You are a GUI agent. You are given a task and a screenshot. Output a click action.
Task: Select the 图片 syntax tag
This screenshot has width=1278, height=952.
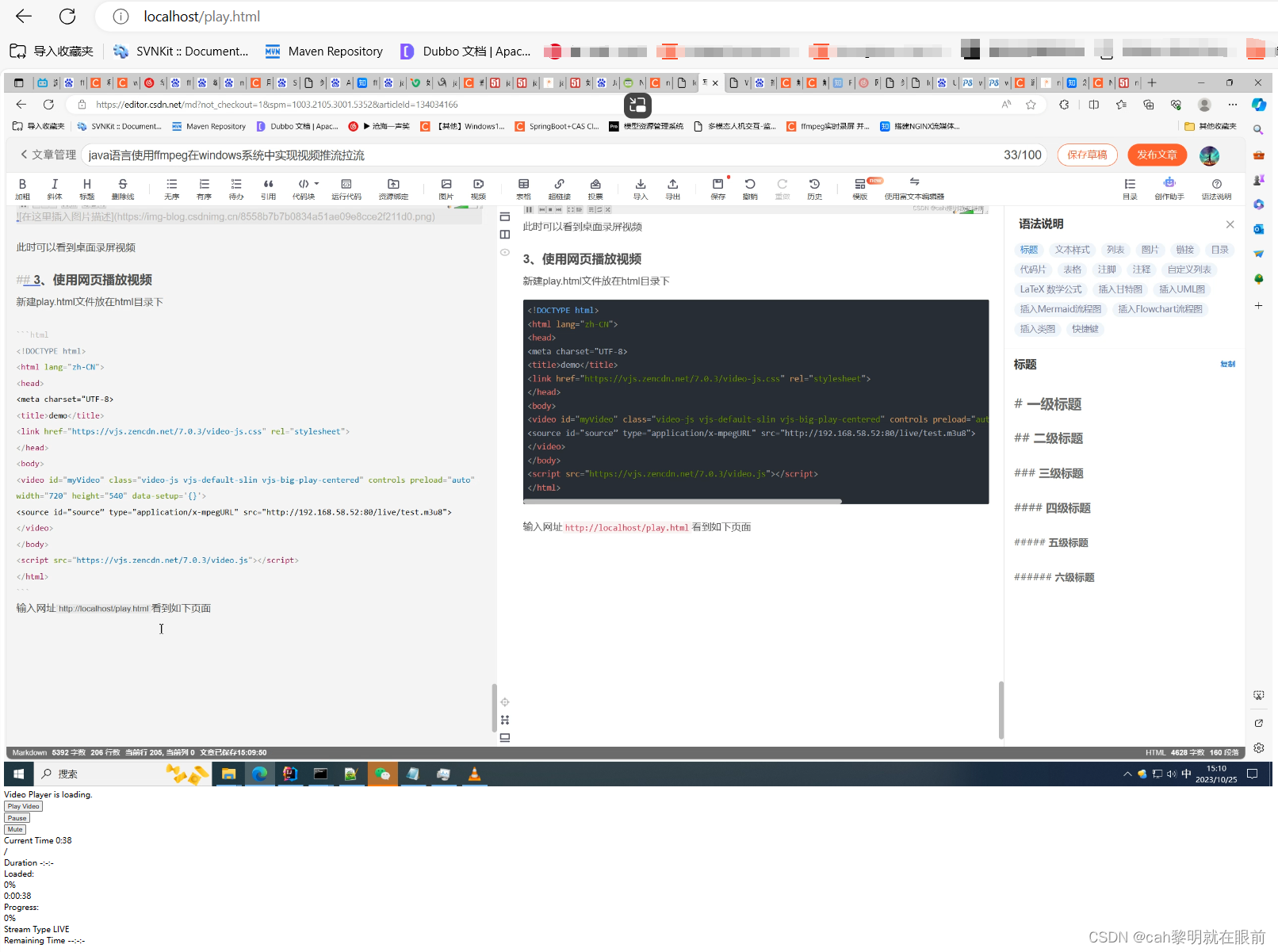pos(1150,250)
